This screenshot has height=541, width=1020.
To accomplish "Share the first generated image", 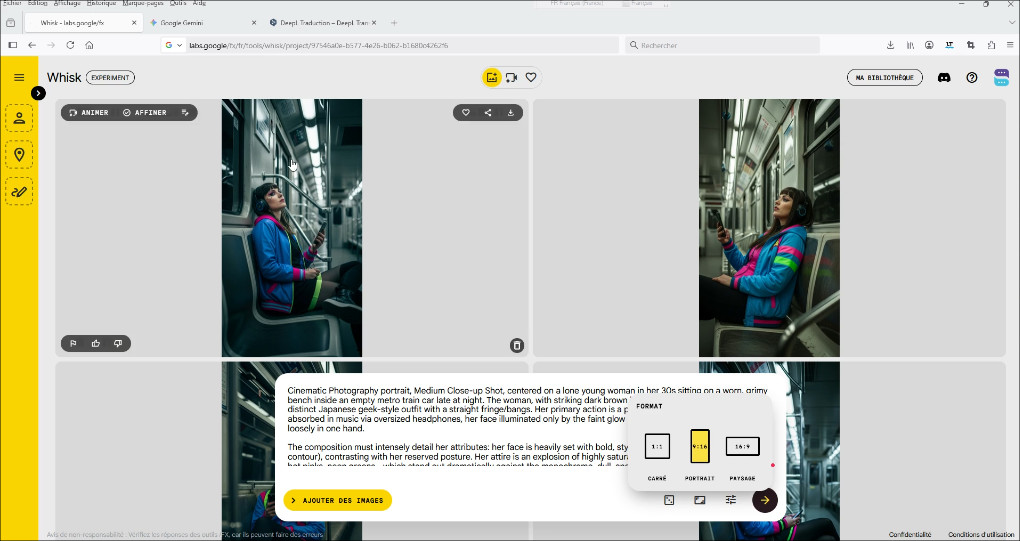I will [x=488, y=113].
